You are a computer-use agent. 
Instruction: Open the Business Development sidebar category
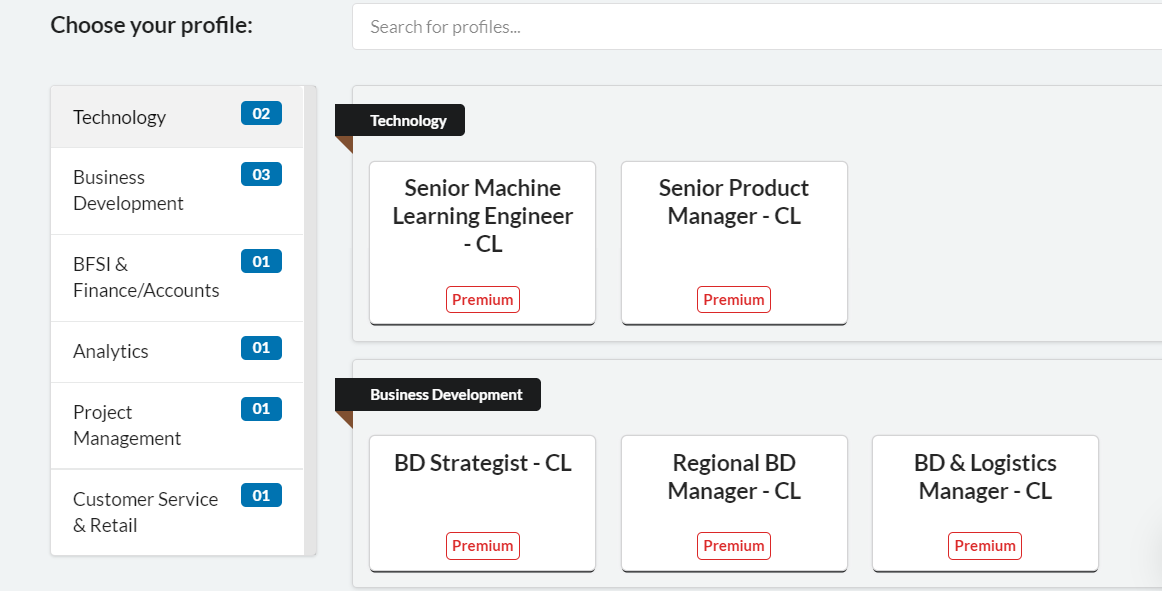point(128,190)
